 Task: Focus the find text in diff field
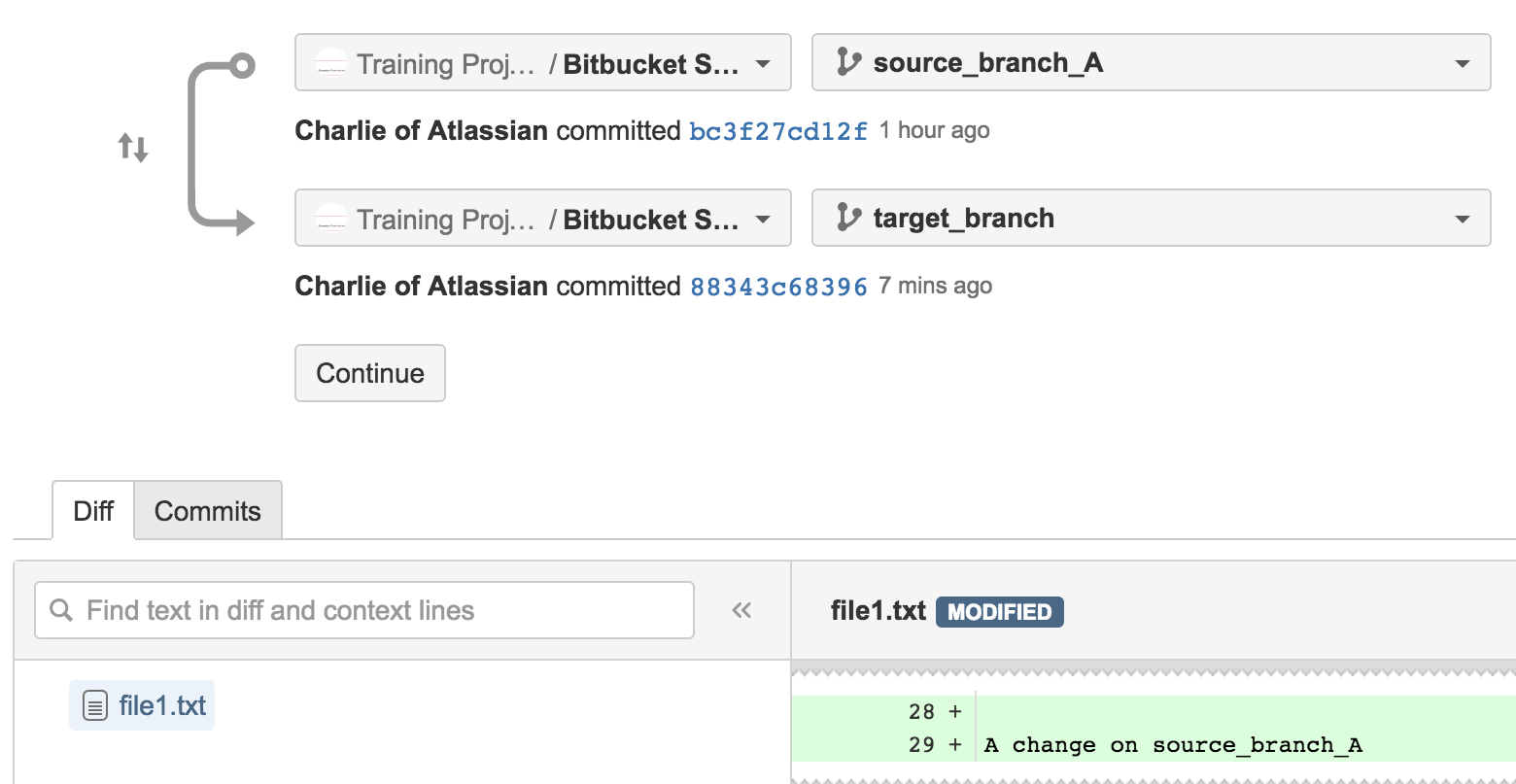pos(364,610)
